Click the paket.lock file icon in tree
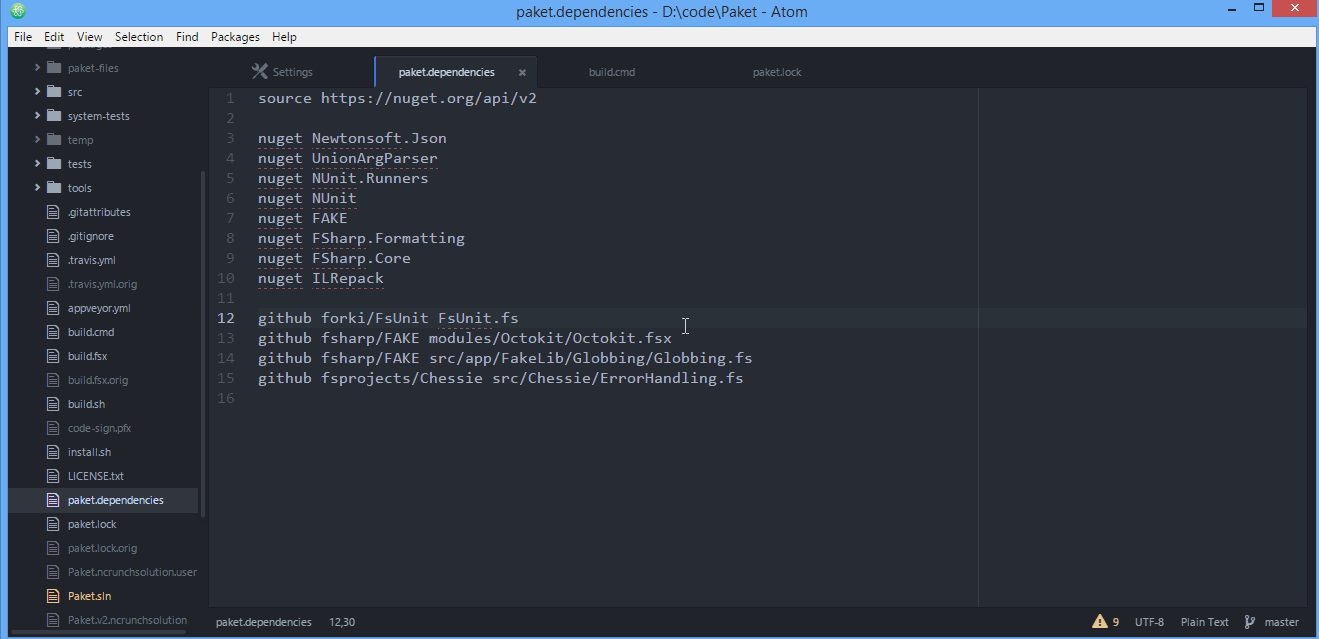Image resolution: width=1319 pixels, height=639 pixels. tap(54, 524)
